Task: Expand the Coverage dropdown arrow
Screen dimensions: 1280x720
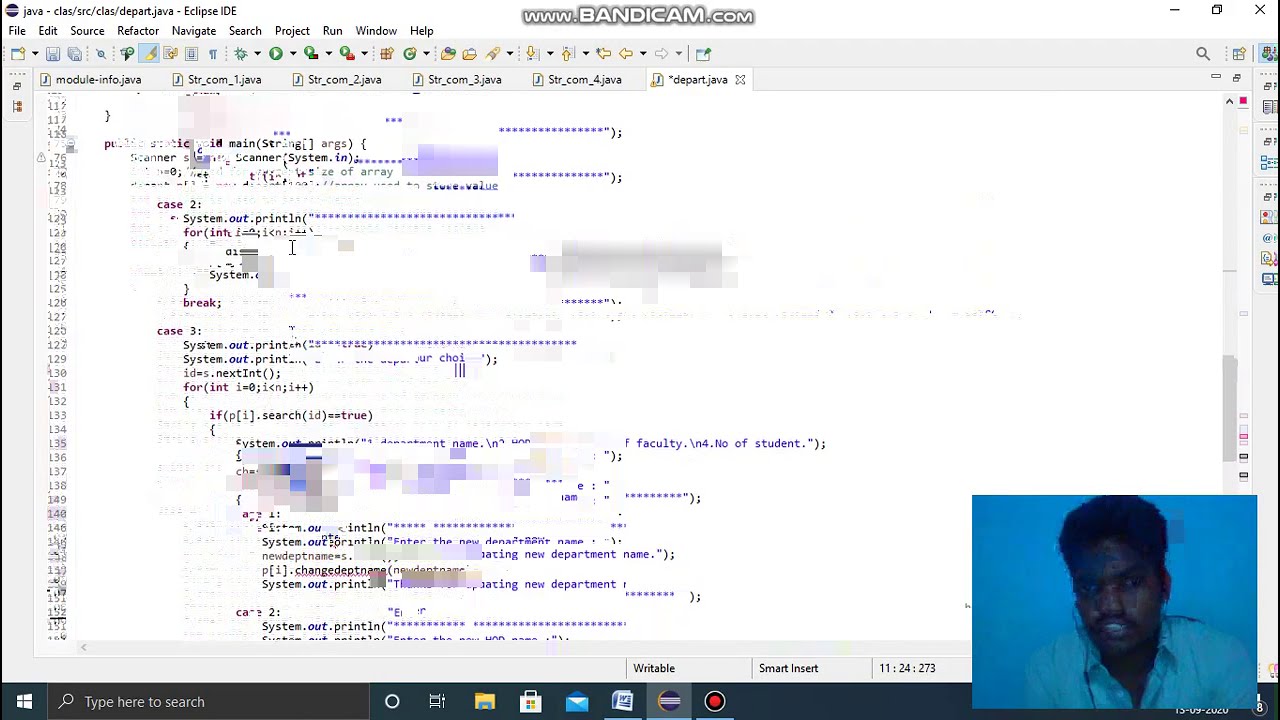Action: click(328, 53)
